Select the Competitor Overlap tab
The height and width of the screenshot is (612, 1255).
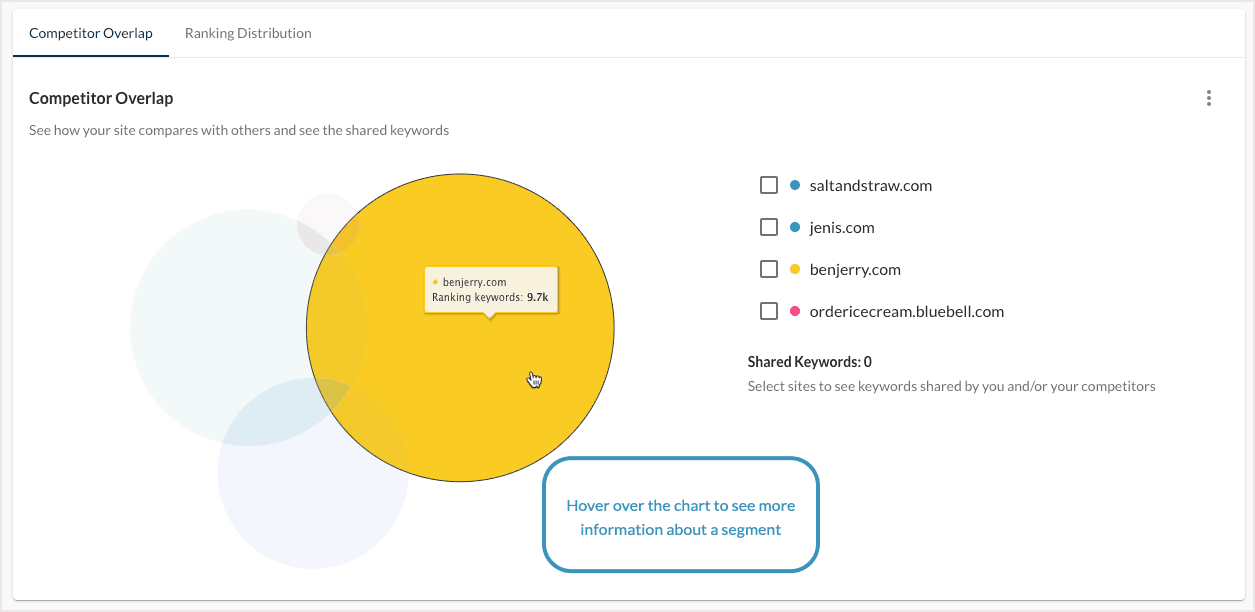(x=90, y=32)
